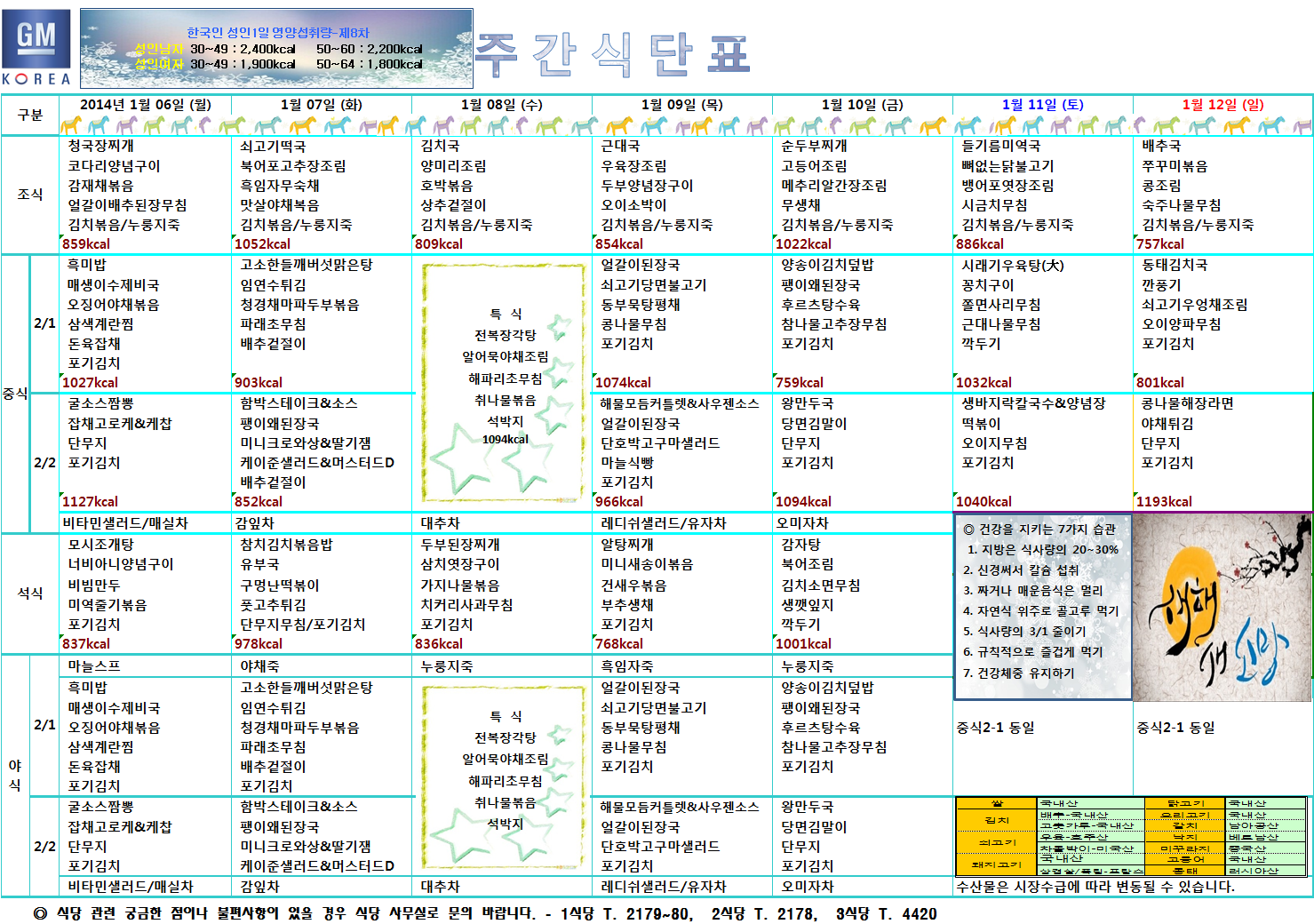Viewport: 1314px width, 924px height.
Task: Click the 새해 calligraphy image
Action: pyautogui.click(x=1222, y=608)
